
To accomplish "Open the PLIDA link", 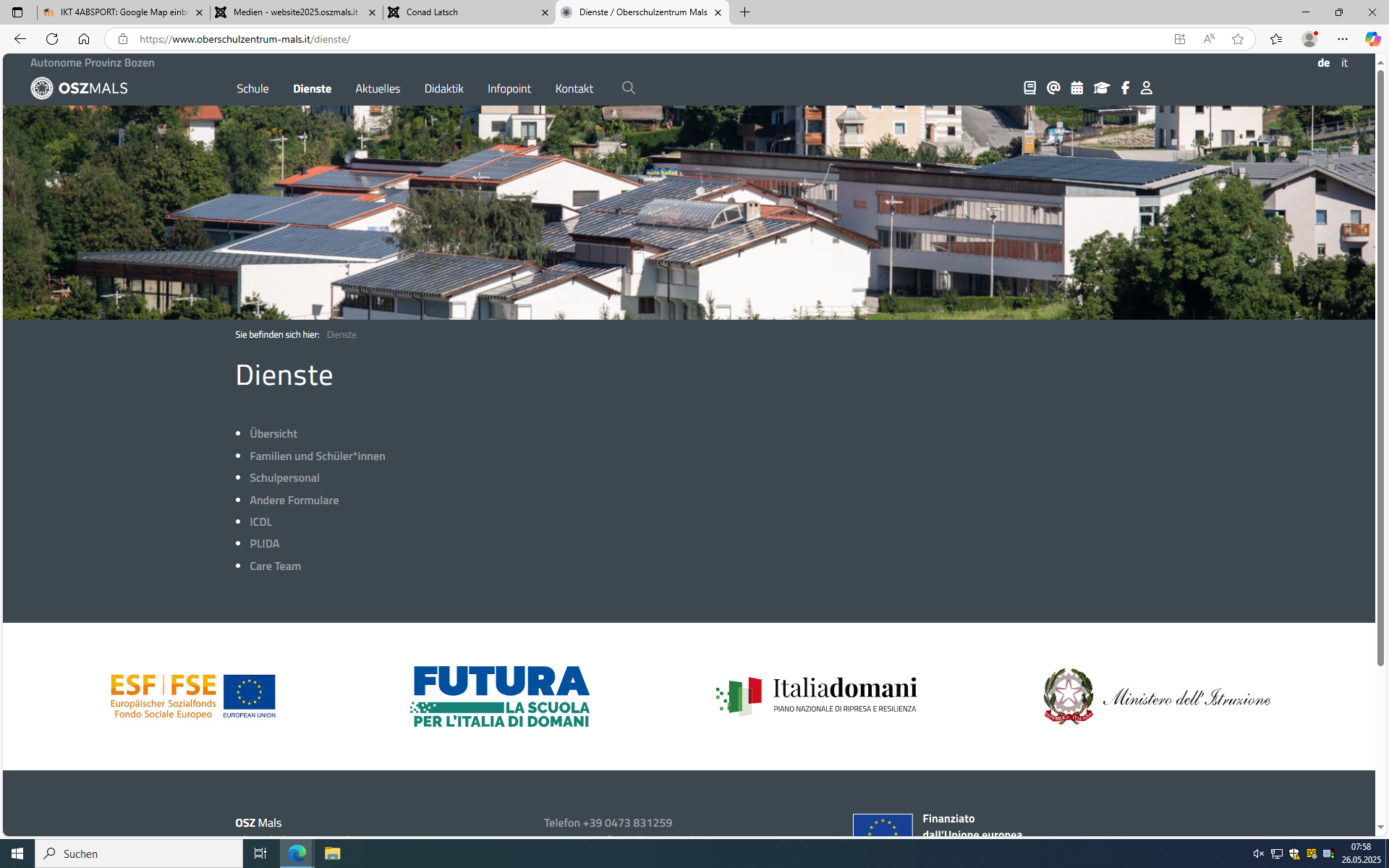I will pos(264,543).
